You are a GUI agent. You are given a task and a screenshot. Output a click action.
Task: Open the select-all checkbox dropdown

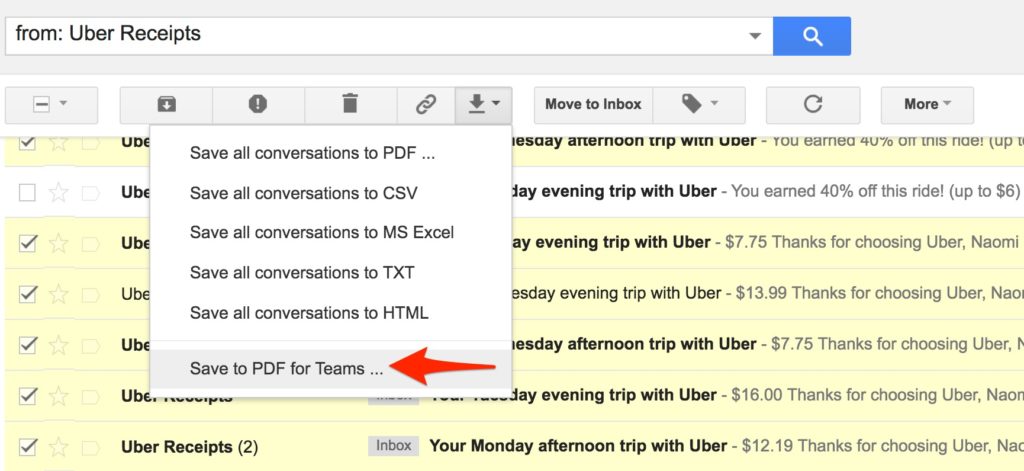[51, 105]
